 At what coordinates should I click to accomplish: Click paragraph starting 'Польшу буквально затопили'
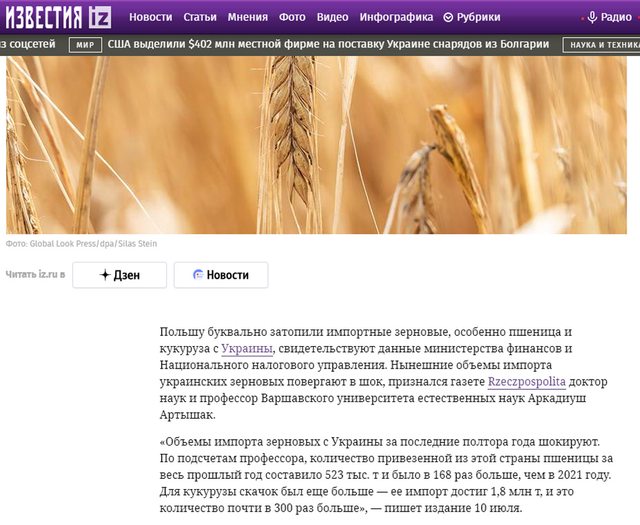tap(384, 373)
